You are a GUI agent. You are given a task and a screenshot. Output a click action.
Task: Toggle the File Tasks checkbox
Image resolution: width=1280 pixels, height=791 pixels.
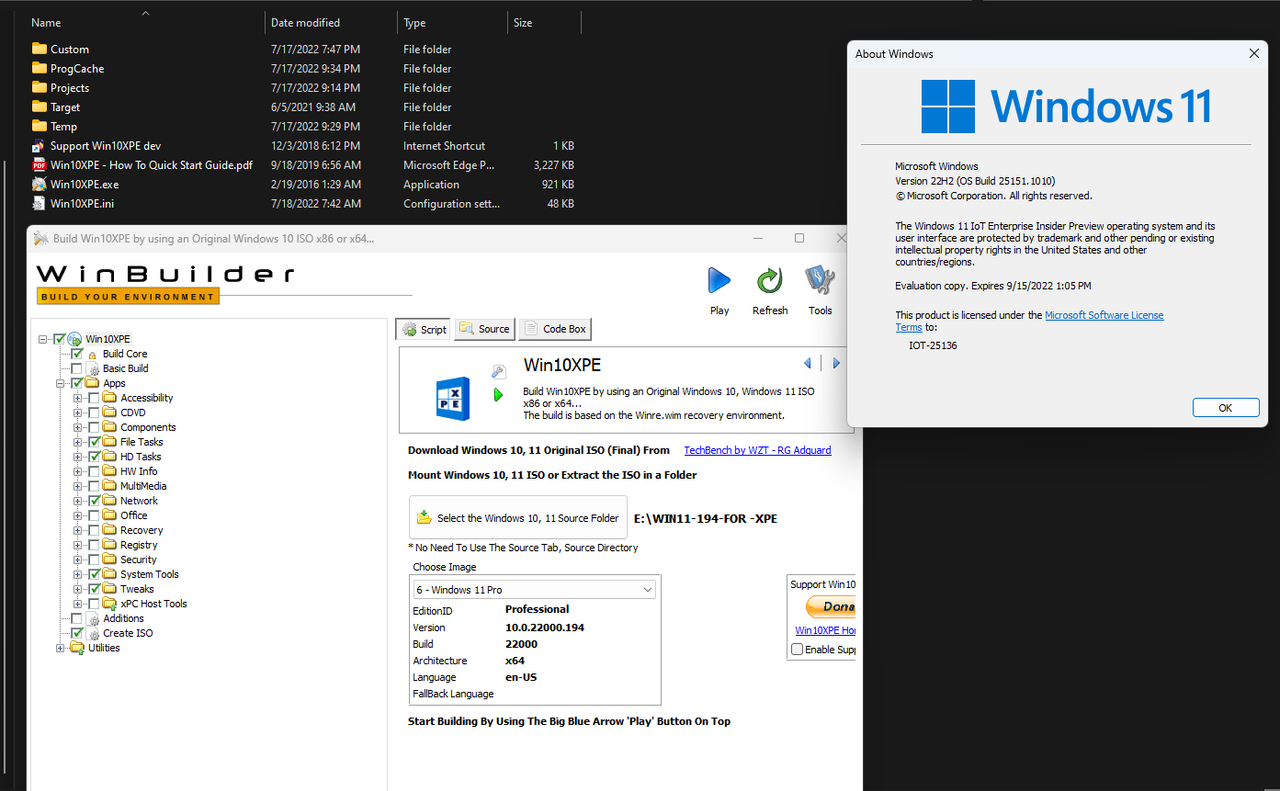coord(94,442)
